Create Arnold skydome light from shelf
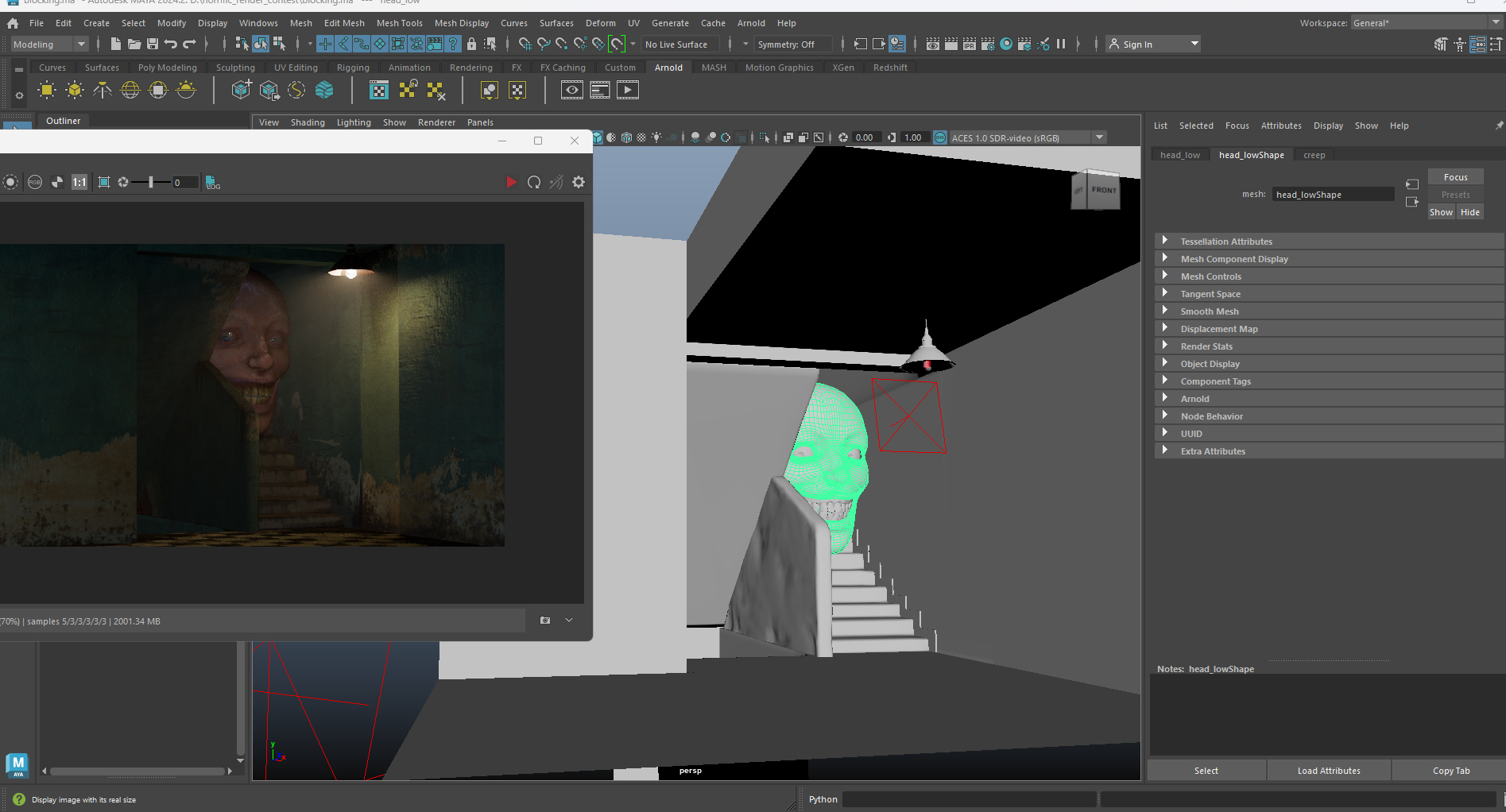Screen dimensions: 1506x812 (130, 91)
